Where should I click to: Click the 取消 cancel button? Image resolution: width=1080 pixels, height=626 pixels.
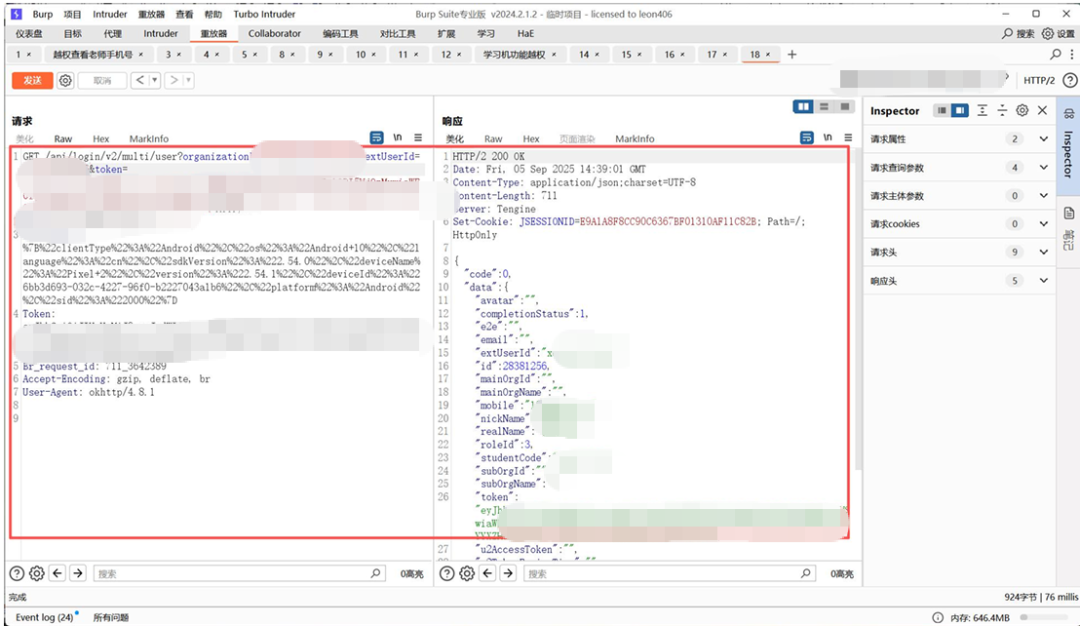[x=103, y=81]
